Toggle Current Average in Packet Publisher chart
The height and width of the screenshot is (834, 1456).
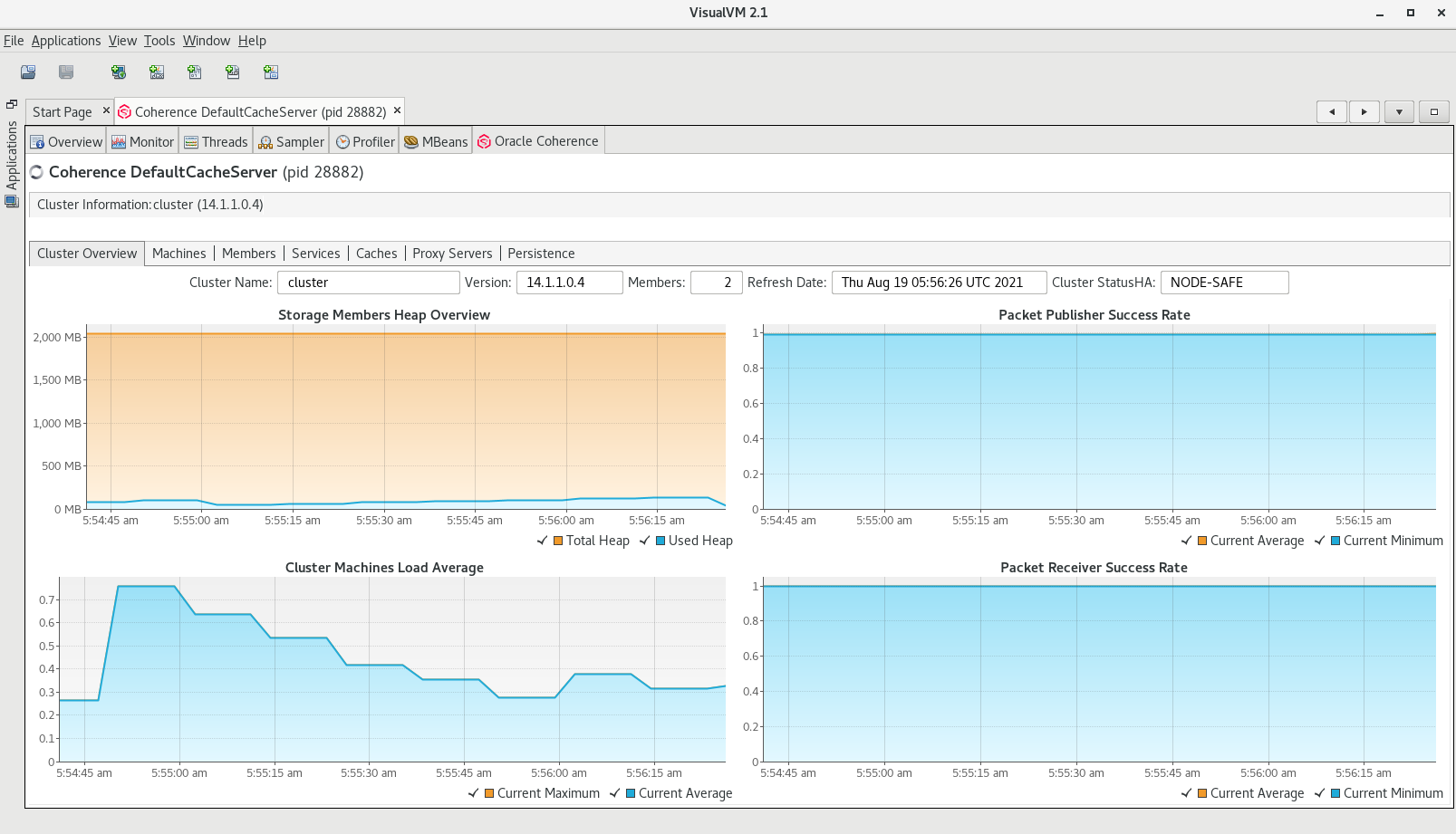point(1187,541)
